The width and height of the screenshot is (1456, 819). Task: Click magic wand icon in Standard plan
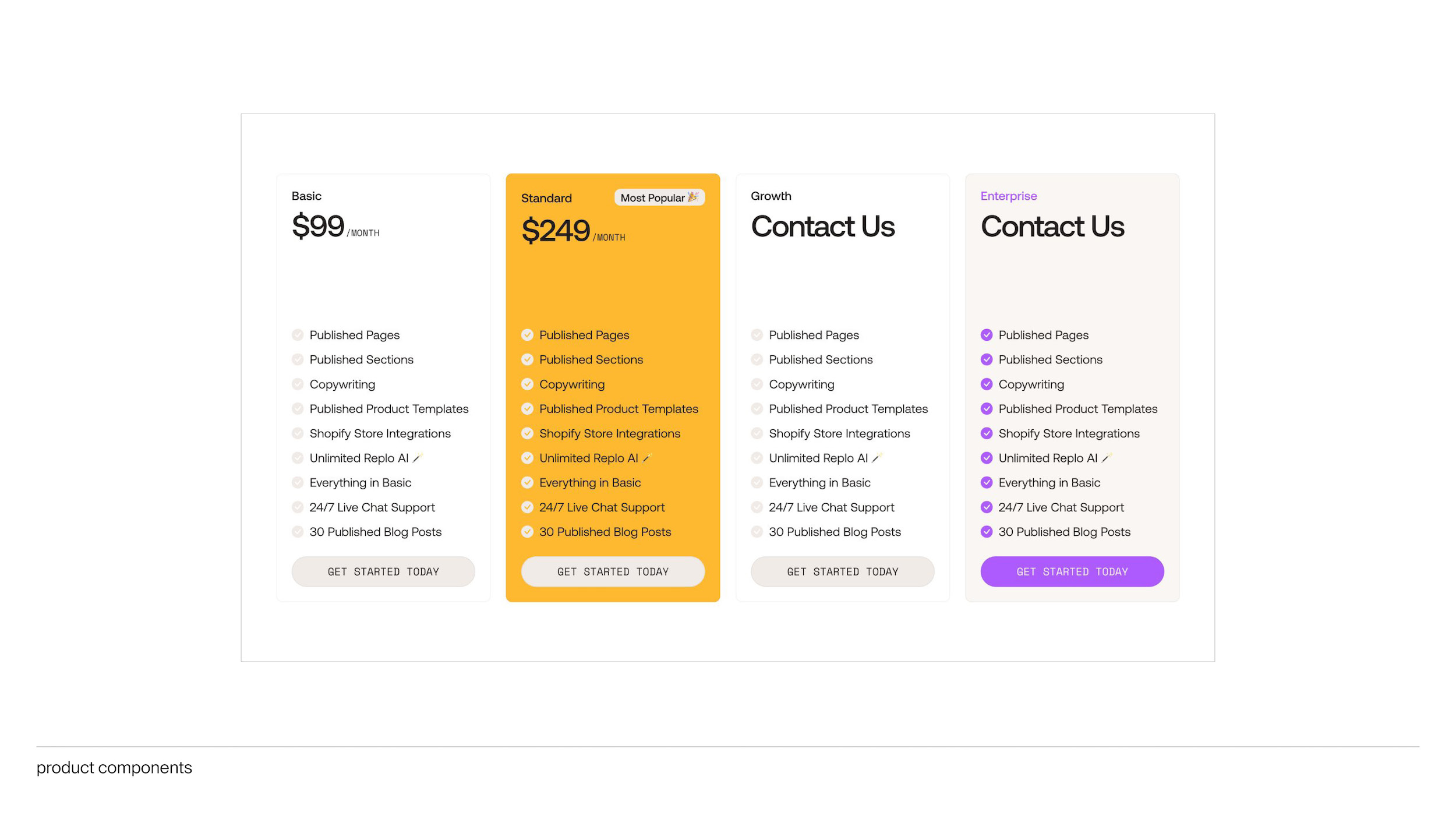coord(647,457)
